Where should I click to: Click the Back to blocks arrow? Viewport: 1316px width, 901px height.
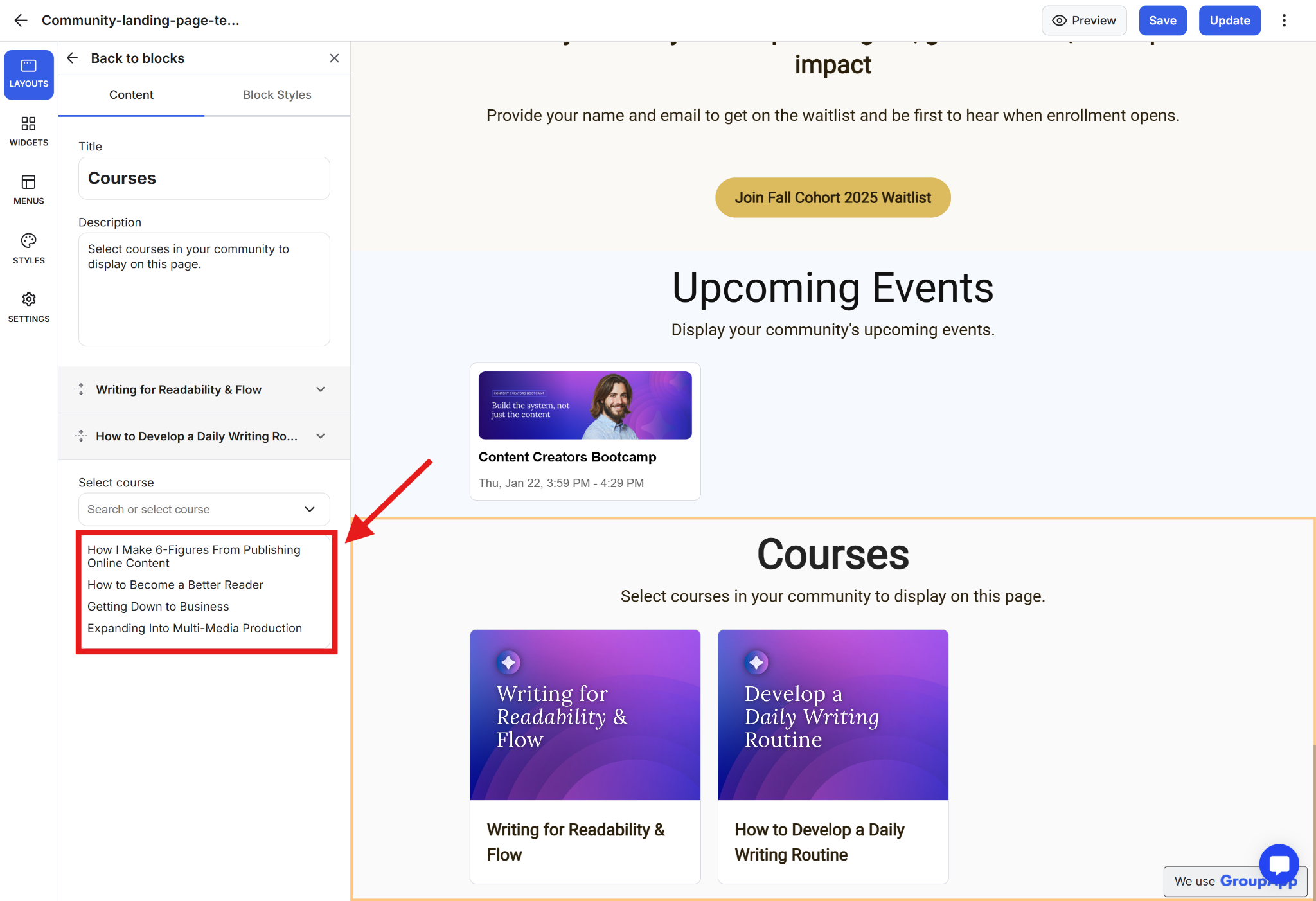point(73,58)
